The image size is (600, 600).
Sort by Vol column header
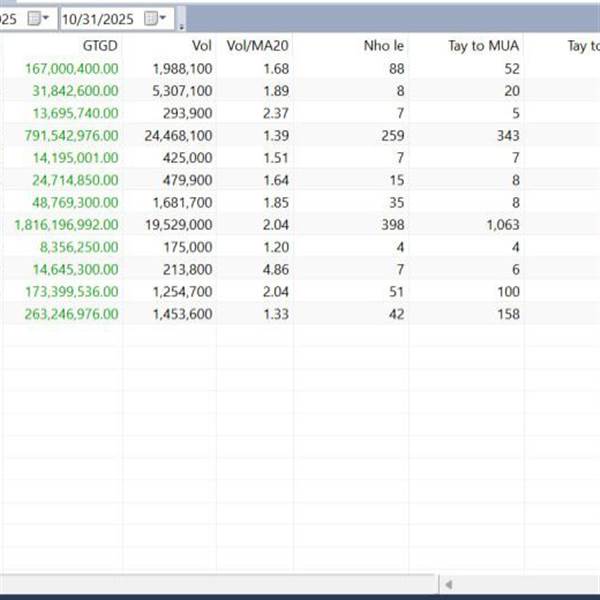(x=201, y=45)
